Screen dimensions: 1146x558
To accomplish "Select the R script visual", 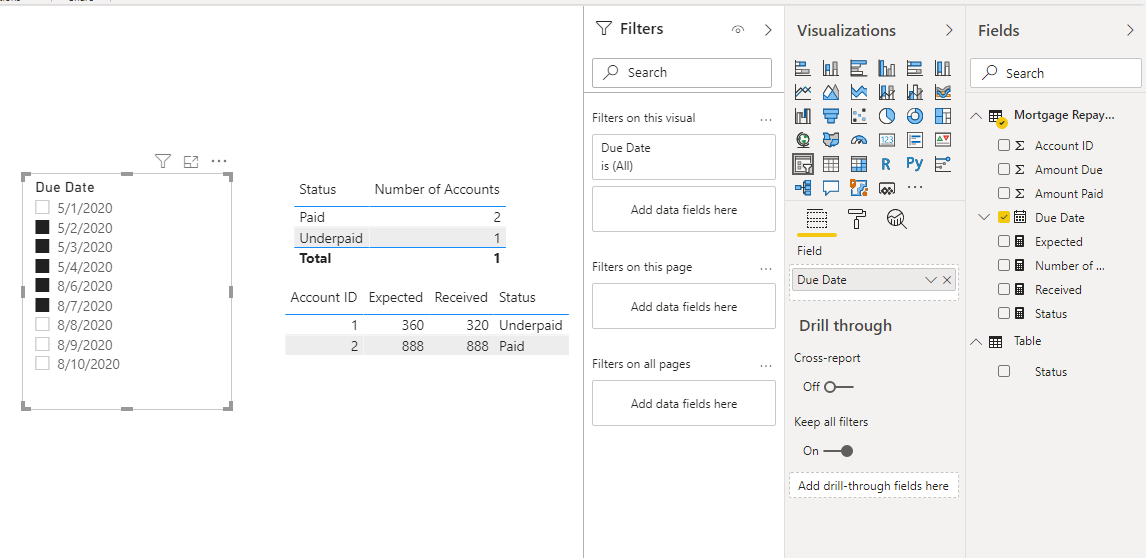I will [887, 163].
